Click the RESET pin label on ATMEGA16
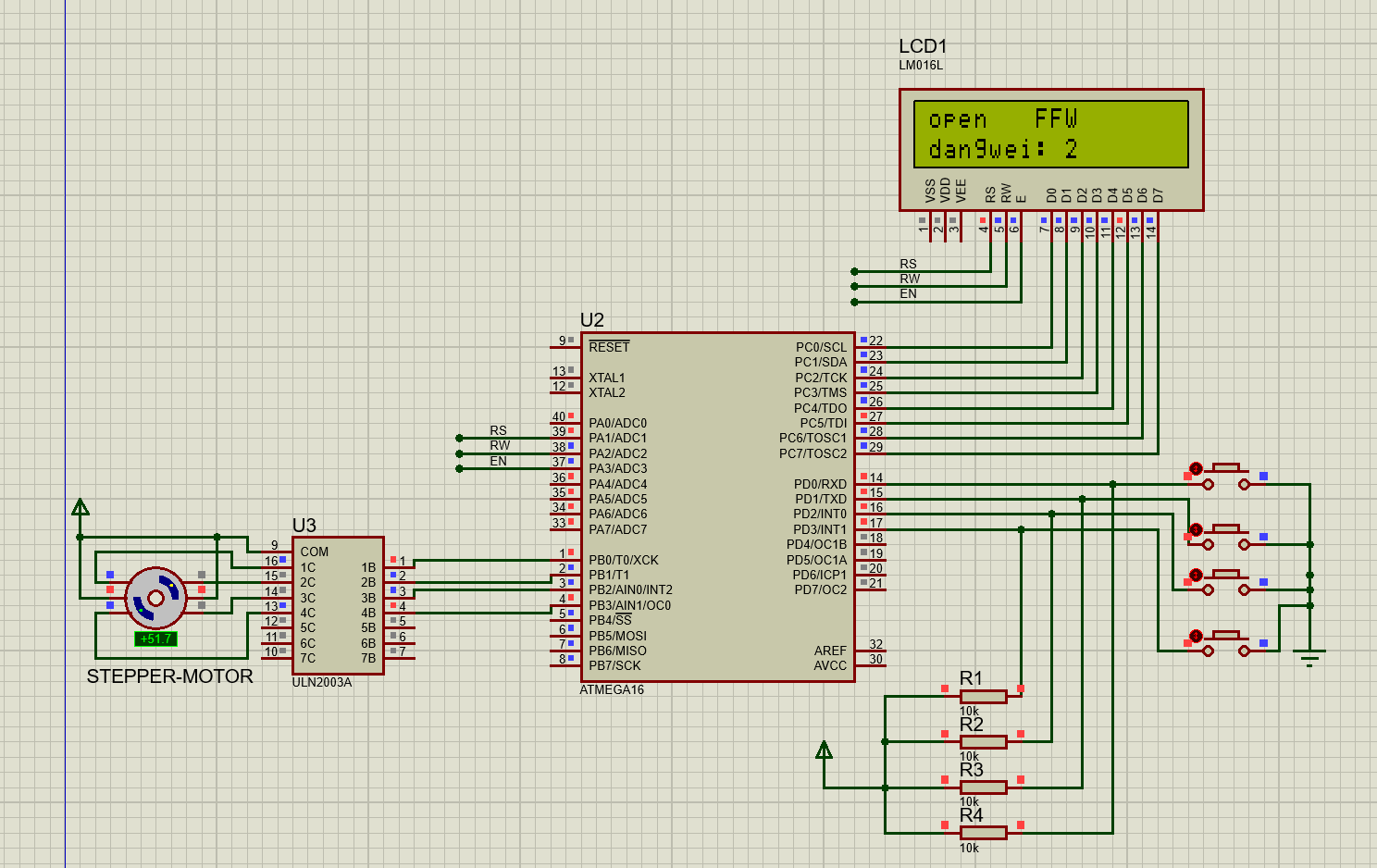The width and height of the screenshot is (1377, 868). point(609,347)
